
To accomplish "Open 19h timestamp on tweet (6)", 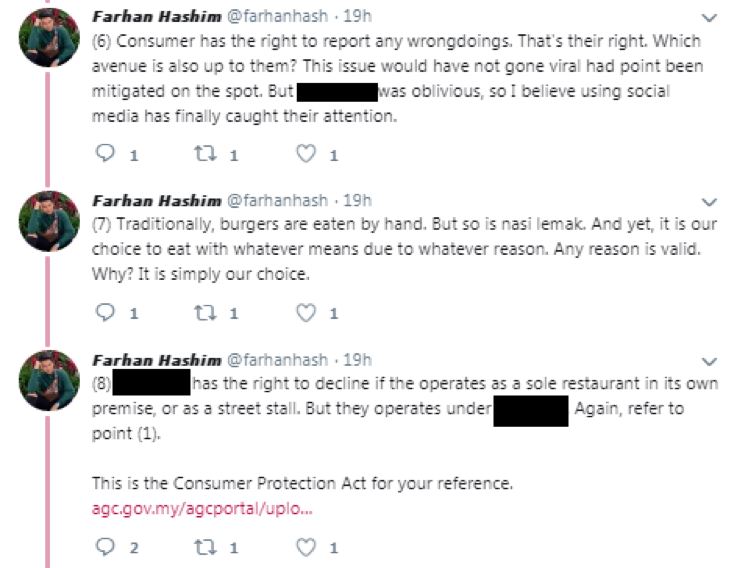I will 358,17.
